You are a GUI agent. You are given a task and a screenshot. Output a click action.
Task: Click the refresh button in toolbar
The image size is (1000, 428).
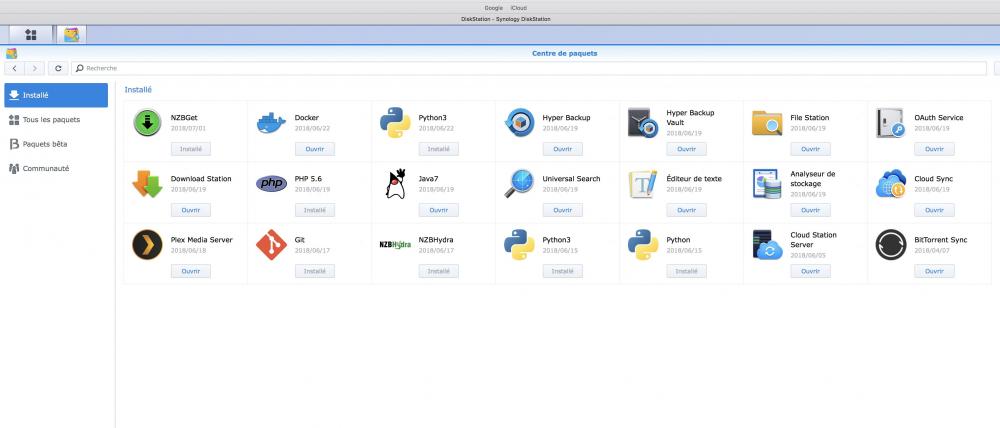[x=59, y=68]
